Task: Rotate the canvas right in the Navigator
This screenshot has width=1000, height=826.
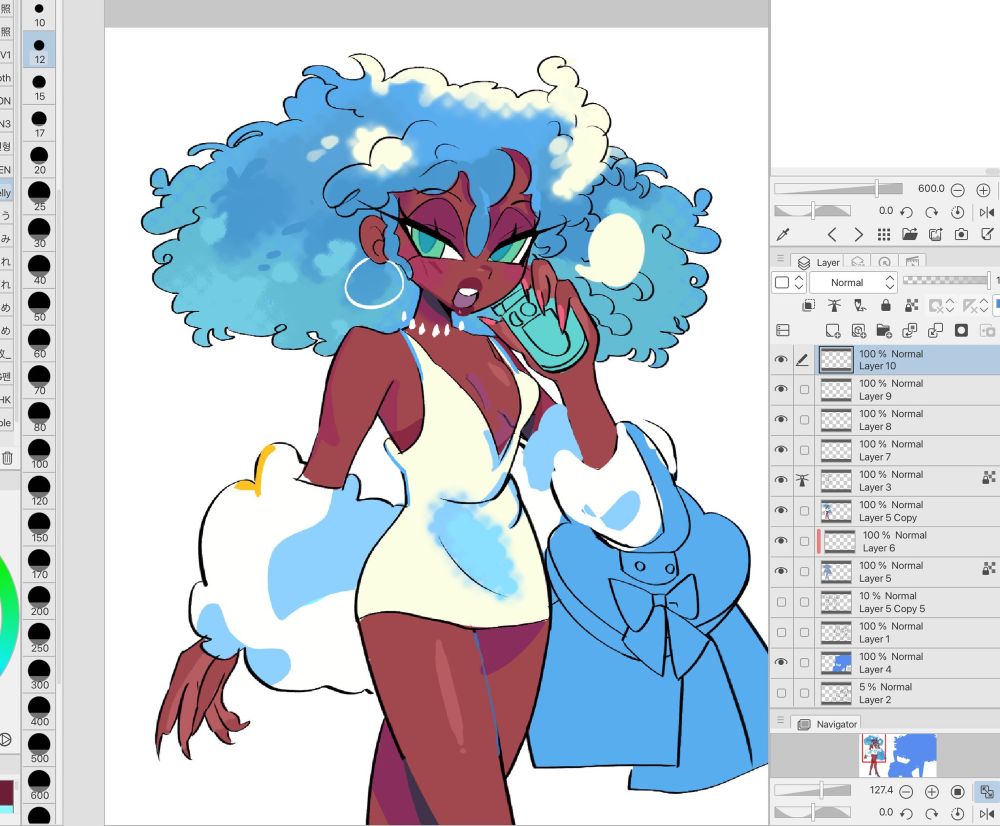Action: (932, 813)
